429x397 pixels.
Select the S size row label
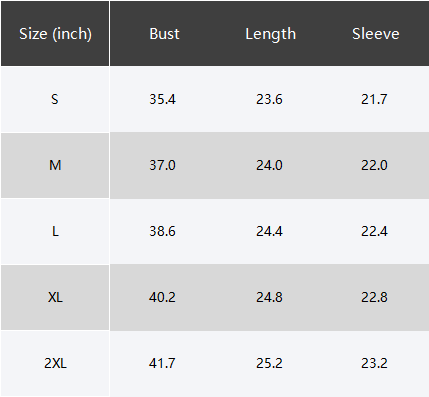(x=55, y=99)
